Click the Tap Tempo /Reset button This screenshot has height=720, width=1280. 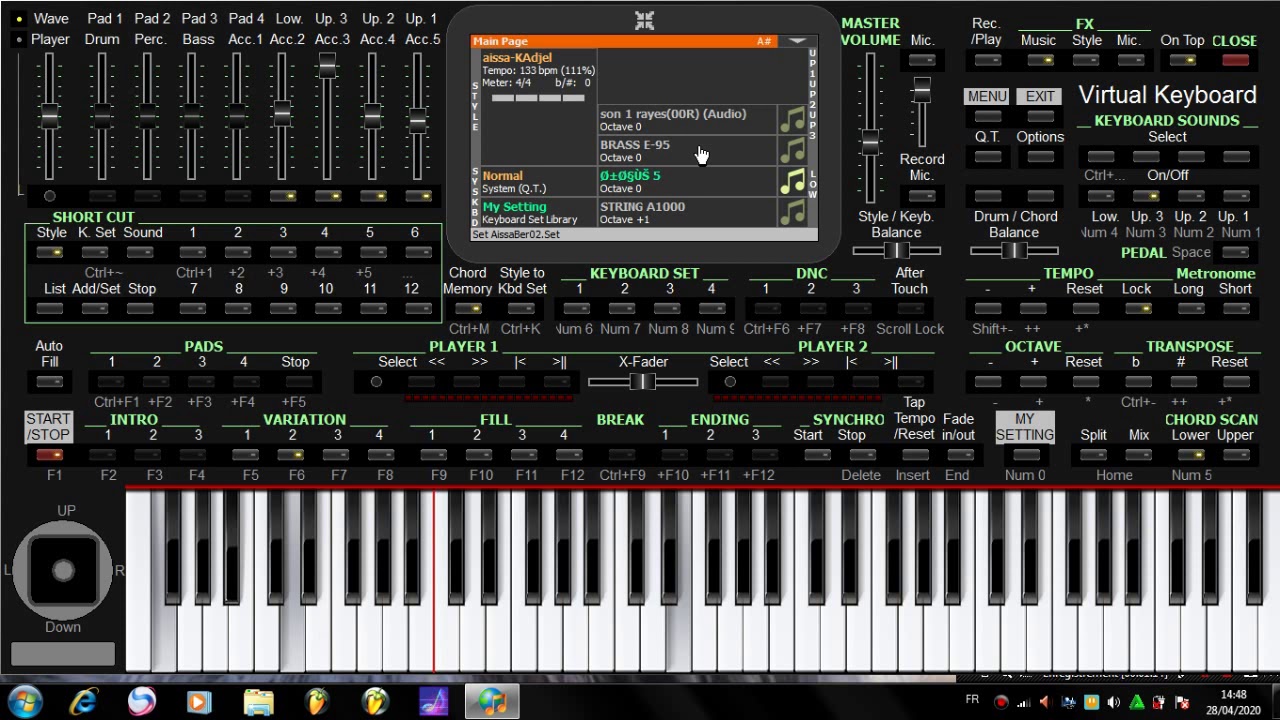[x=914, y=455]
